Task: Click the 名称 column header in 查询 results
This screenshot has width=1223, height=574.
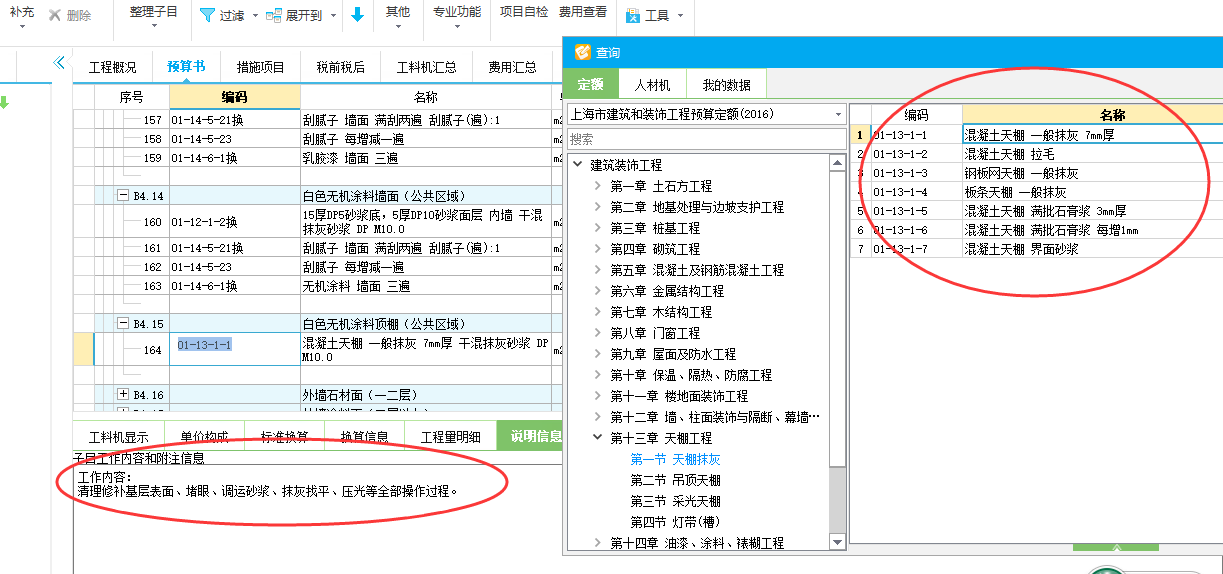Action: point(1092,115)
